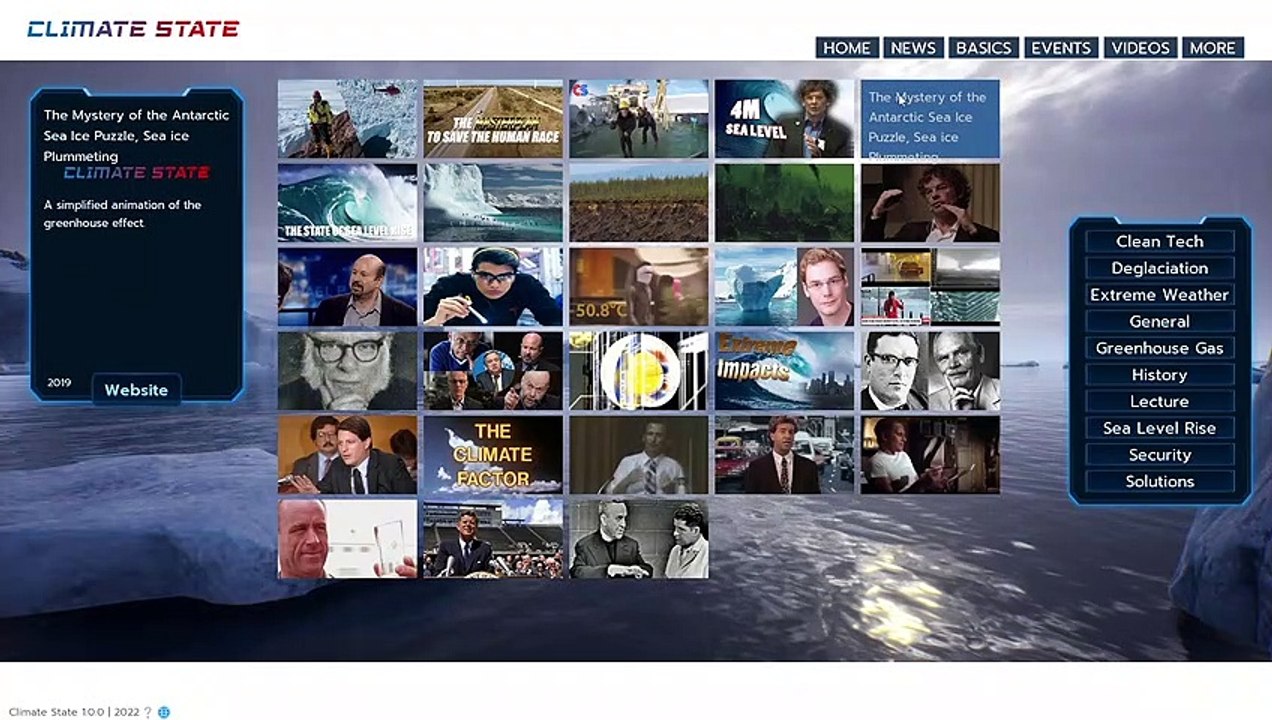The width and height of the screenshot is (1272, 720).
Task: Open the 'Extreme Impacts' video thumbnail
Action: tap(785, 371)
